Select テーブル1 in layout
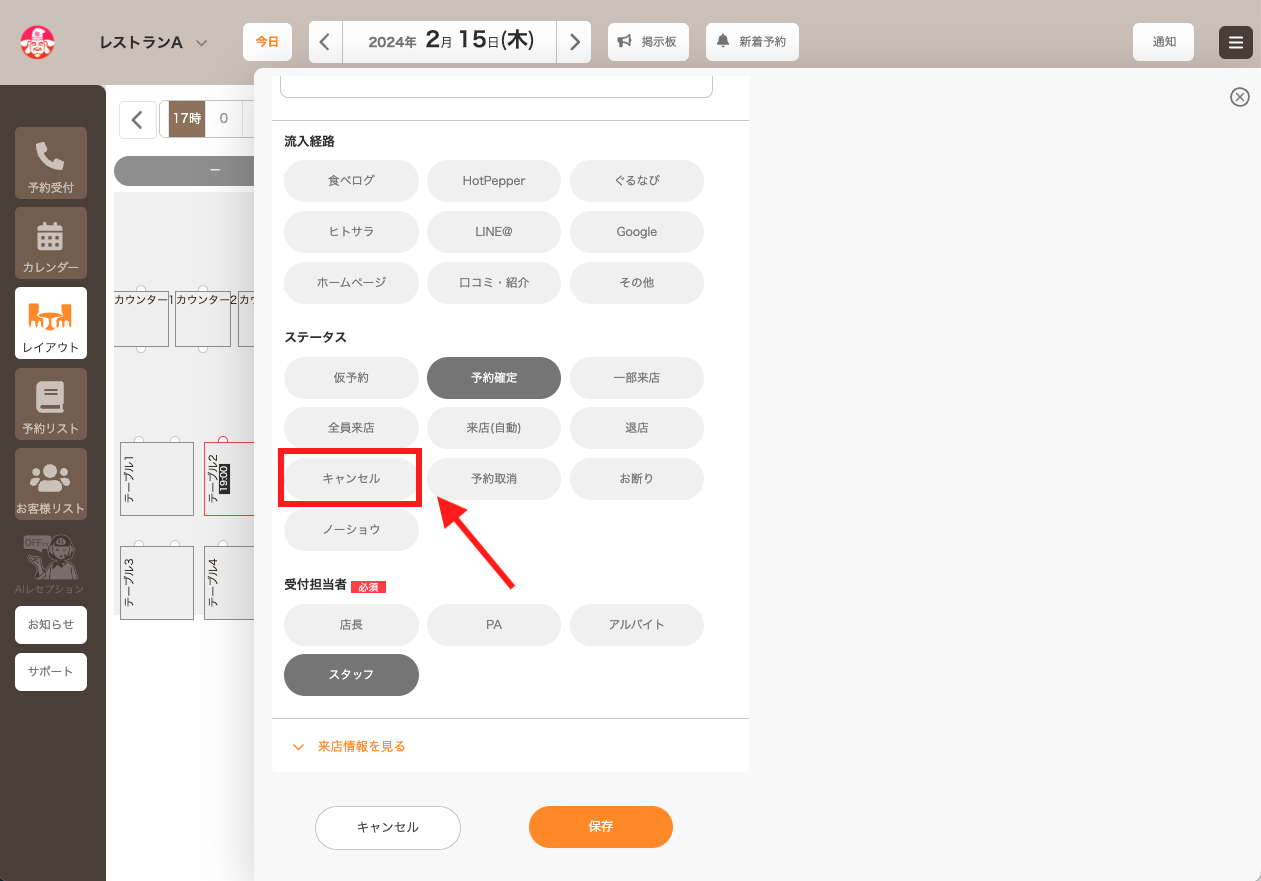This screenshot has height=881, width=1261. point(157,479)
